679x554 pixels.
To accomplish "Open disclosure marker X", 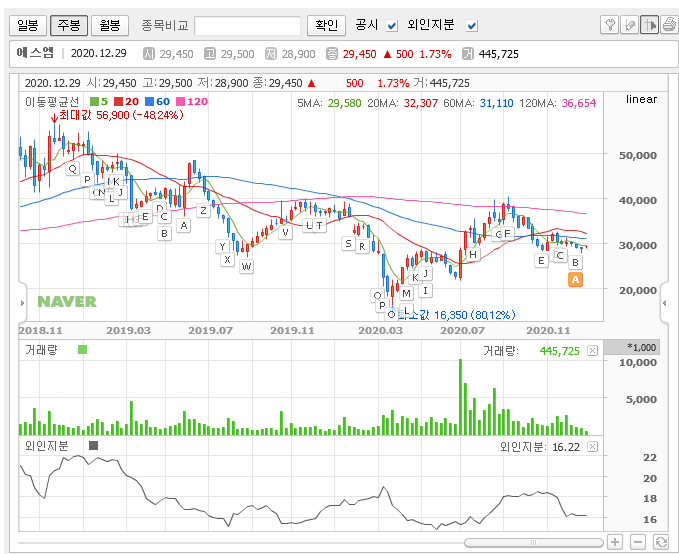I will pos(227,259).
